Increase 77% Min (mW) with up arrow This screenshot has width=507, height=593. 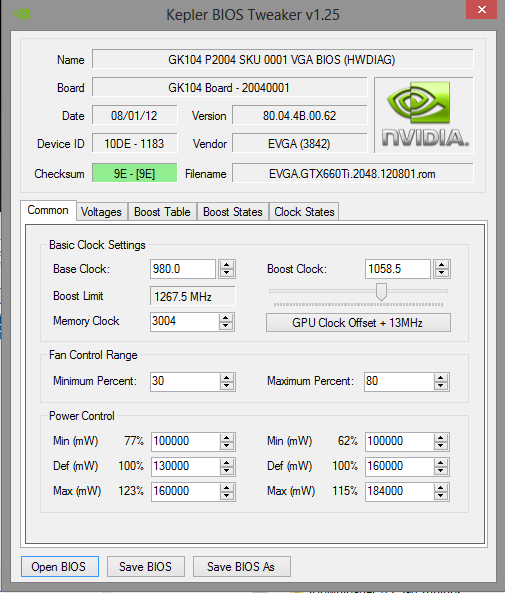(227, 438)
